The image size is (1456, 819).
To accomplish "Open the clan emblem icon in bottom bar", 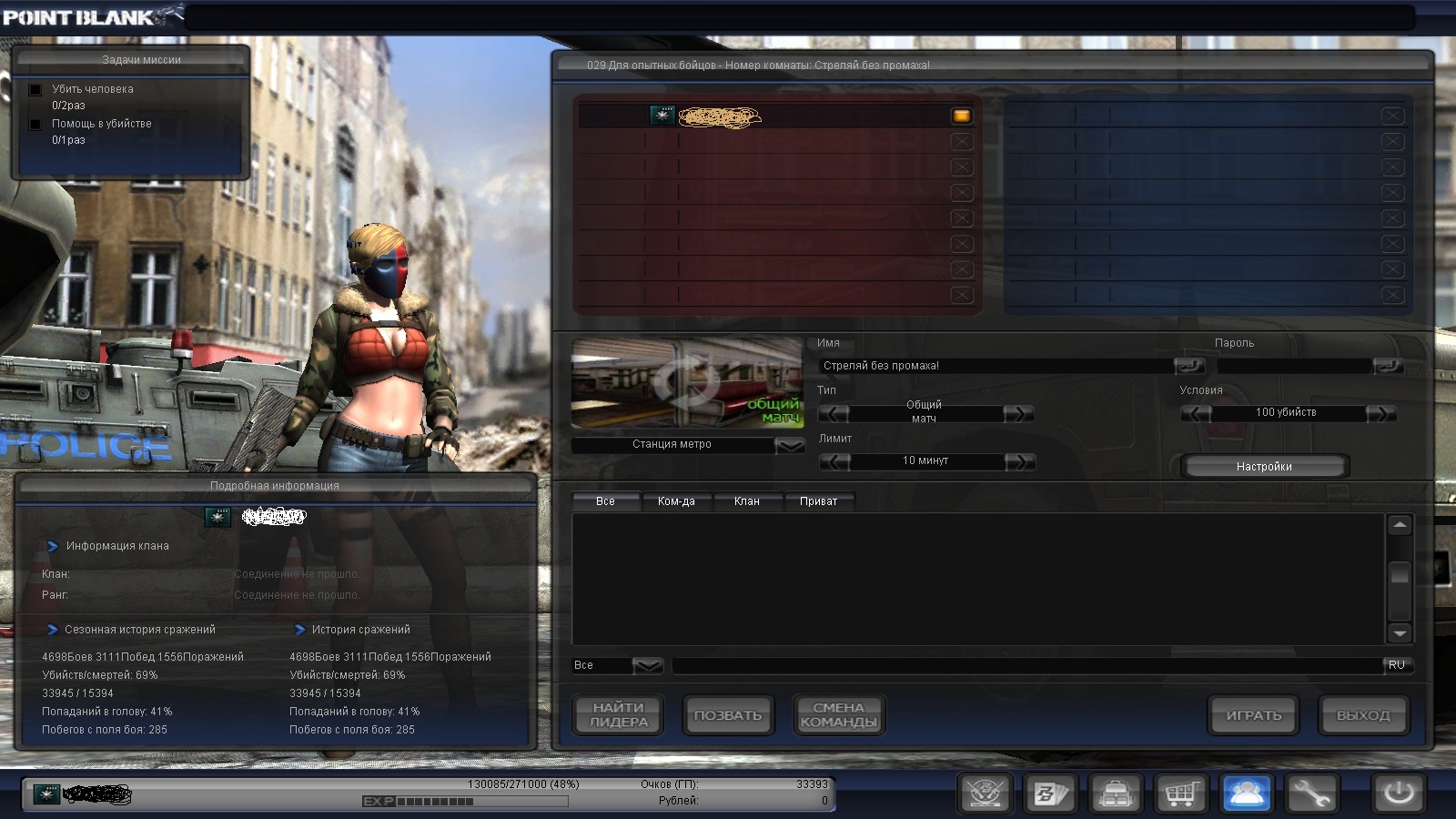I will pyautogui.click(x=986, y=794).
